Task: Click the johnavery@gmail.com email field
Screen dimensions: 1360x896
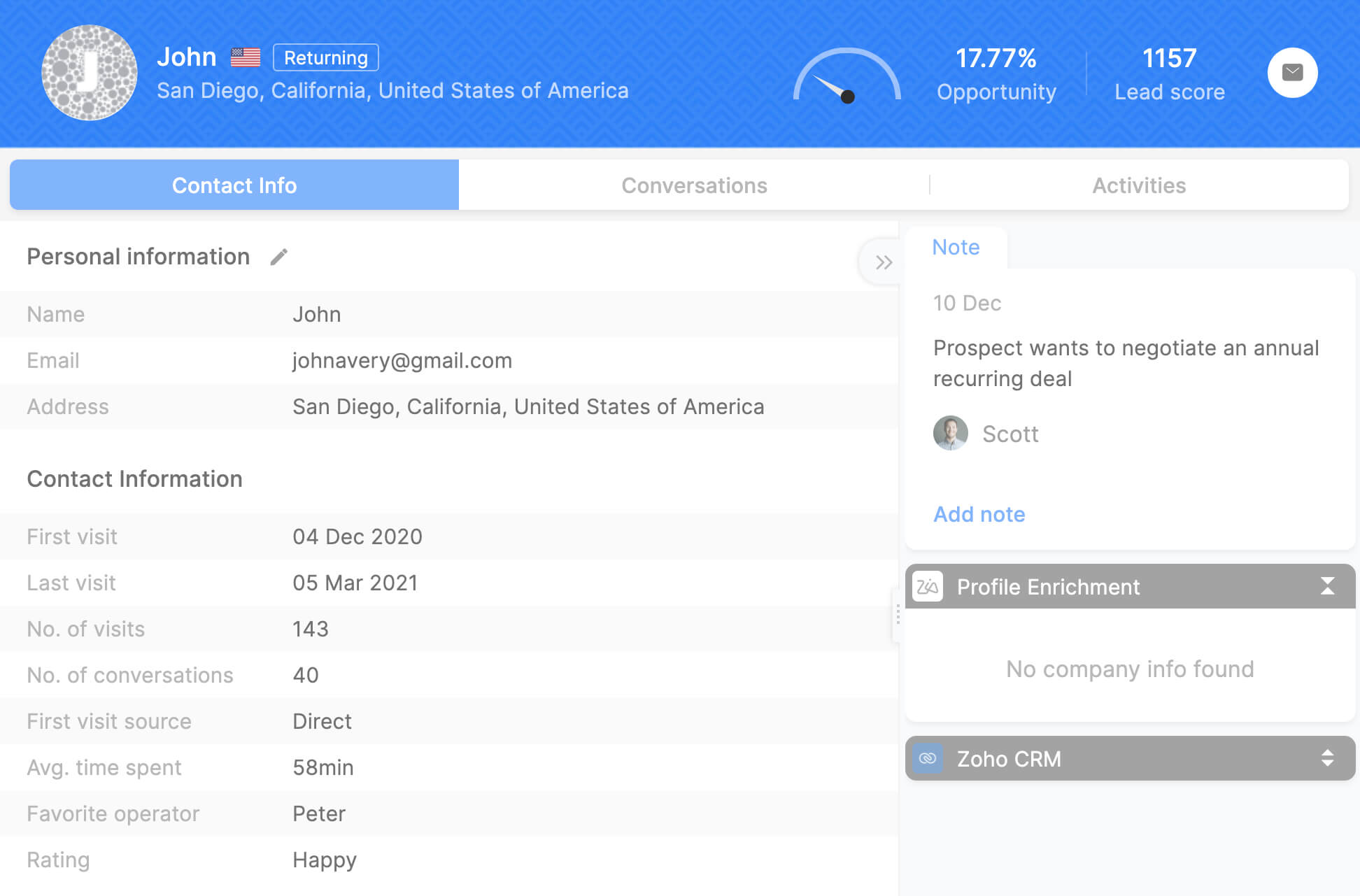Action: coord(402,360)
